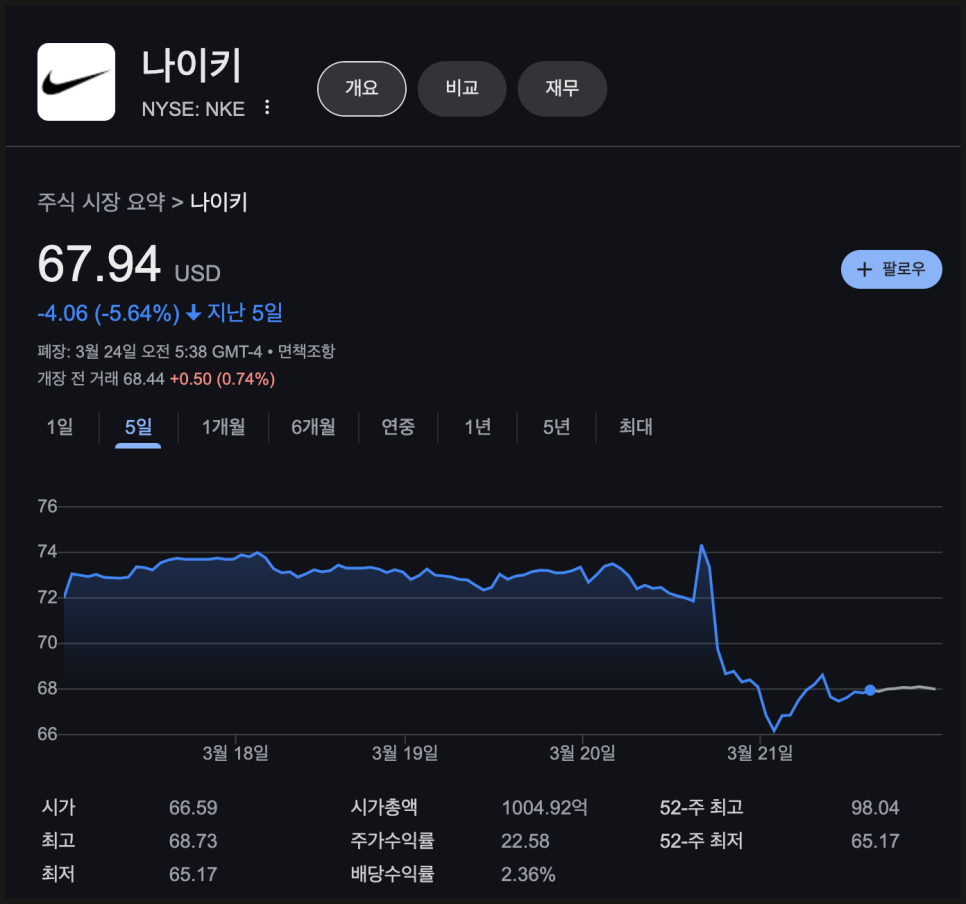
Task: Click the current price 67.94
Action: 99,264
